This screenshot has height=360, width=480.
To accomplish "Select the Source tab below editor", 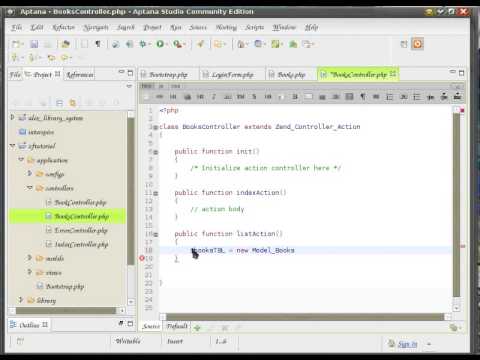I will [151, 326].
